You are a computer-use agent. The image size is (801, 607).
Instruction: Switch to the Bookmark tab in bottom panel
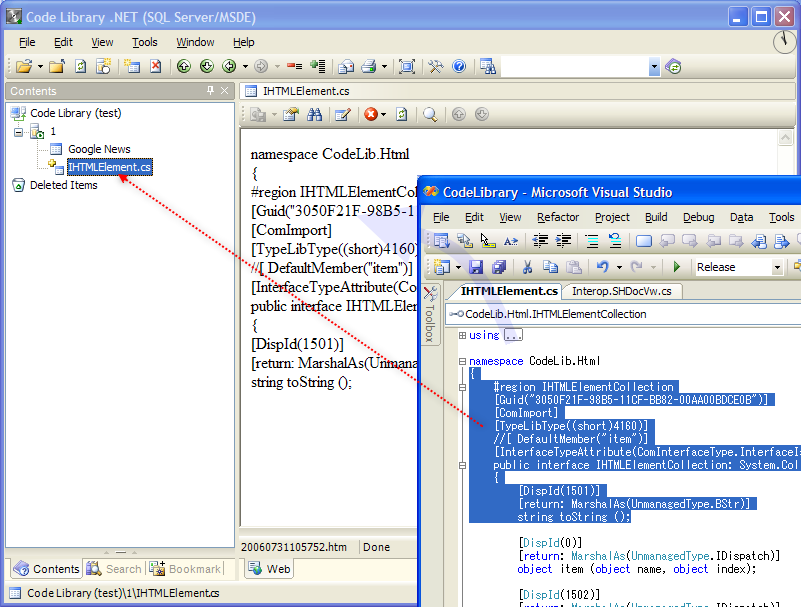pos(185,569)
